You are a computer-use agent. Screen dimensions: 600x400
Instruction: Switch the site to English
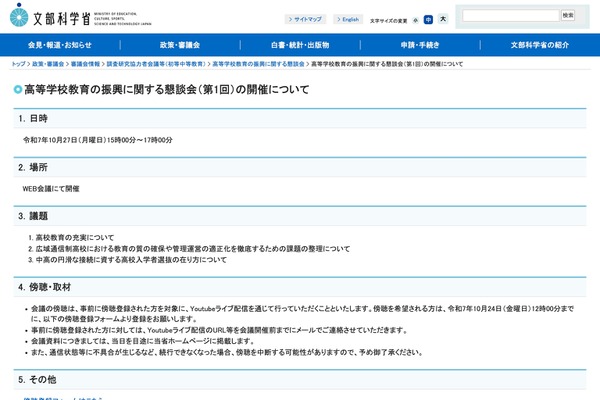tap(348, 19)
